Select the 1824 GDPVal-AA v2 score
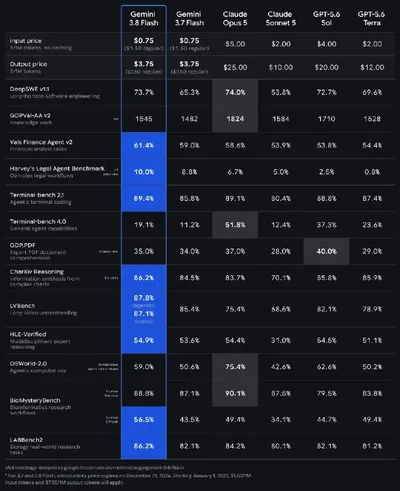400x491 pixels. [x=235, y=119]
